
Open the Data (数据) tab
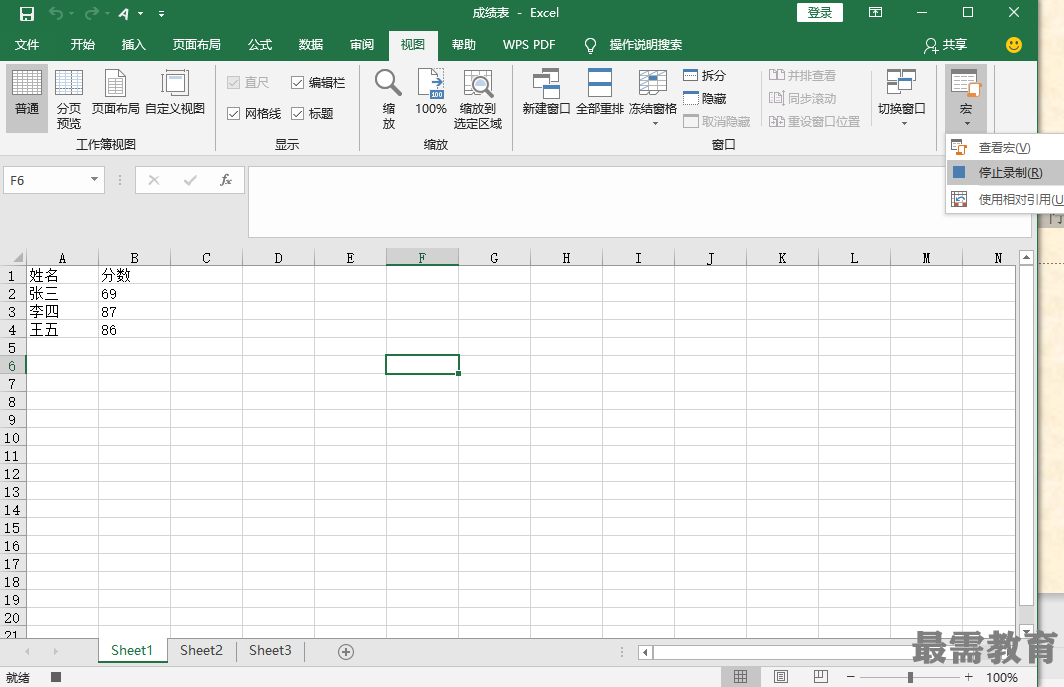(311, 45)
